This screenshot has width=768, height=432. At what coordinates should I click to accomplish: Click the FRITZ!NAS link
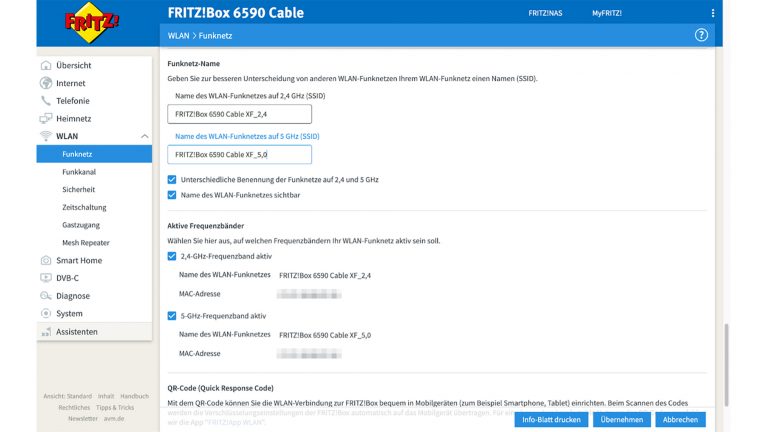[x=545, y=13]
